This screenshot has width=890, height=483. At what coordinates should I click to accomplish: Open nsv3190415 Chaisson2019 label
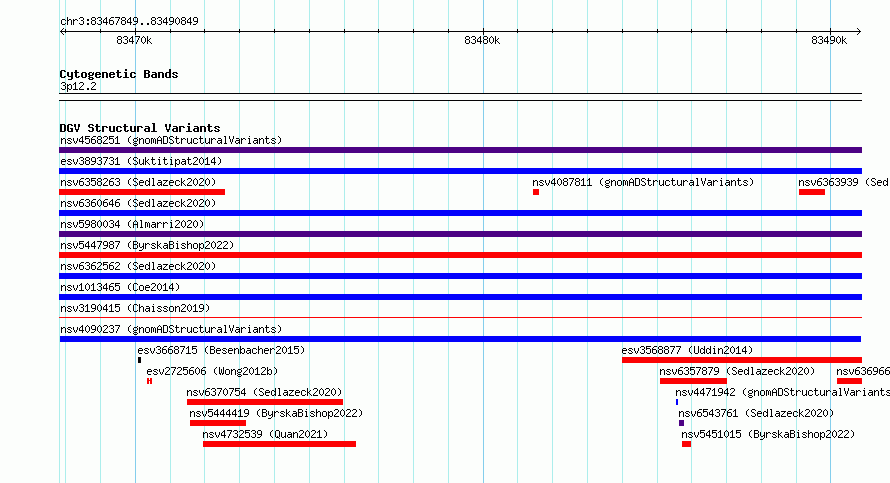click(x=135, y=308)
